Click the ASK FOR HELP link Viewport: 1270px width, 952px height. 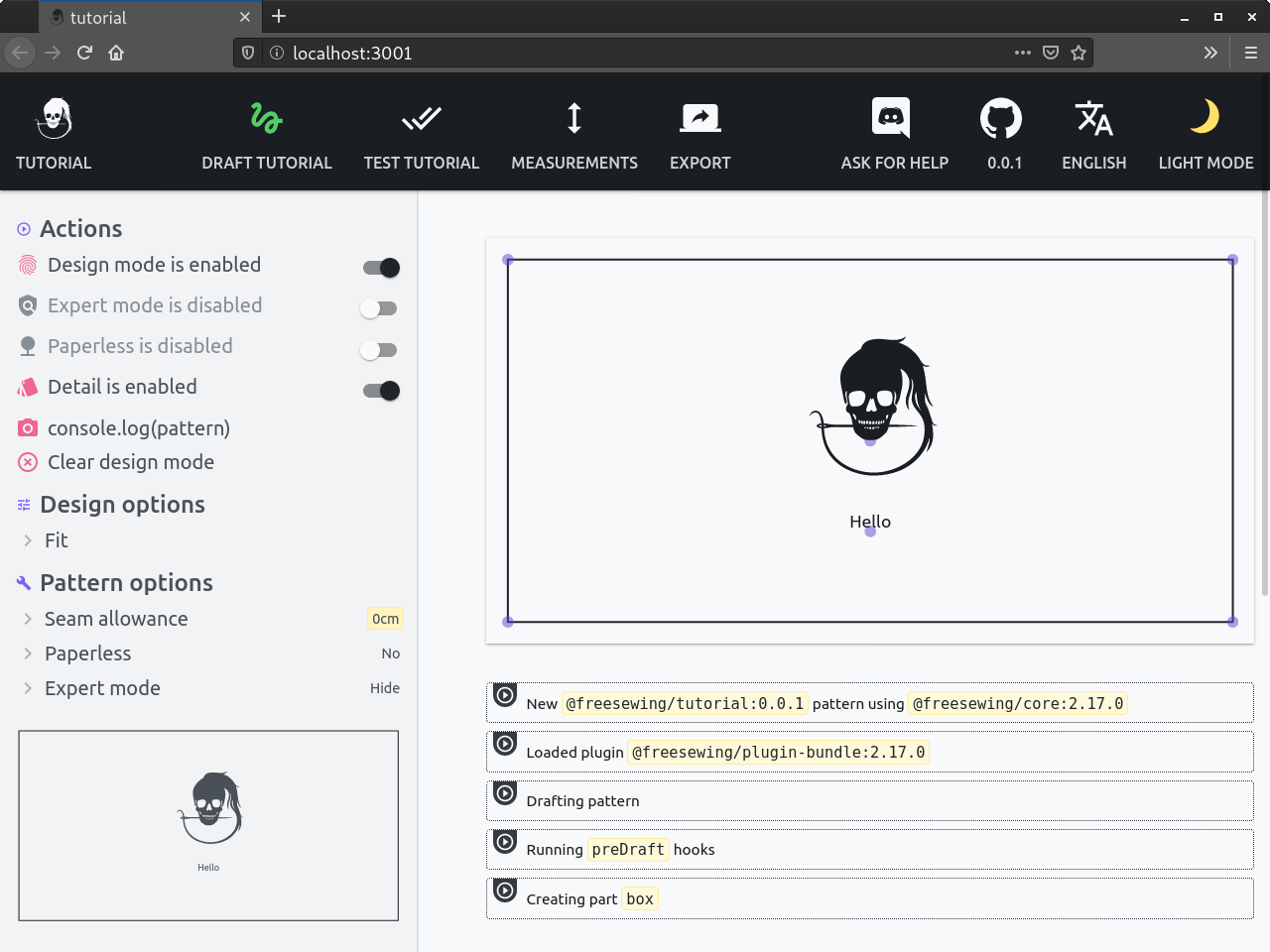click(x=895, y=163)
